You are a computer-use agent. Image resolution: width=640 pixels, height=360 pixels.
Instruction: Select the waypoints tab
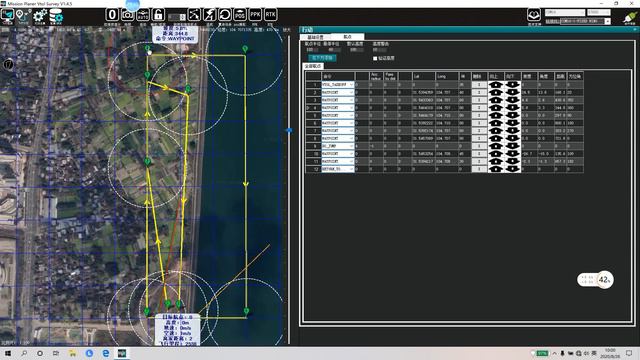tap(347, 37)
